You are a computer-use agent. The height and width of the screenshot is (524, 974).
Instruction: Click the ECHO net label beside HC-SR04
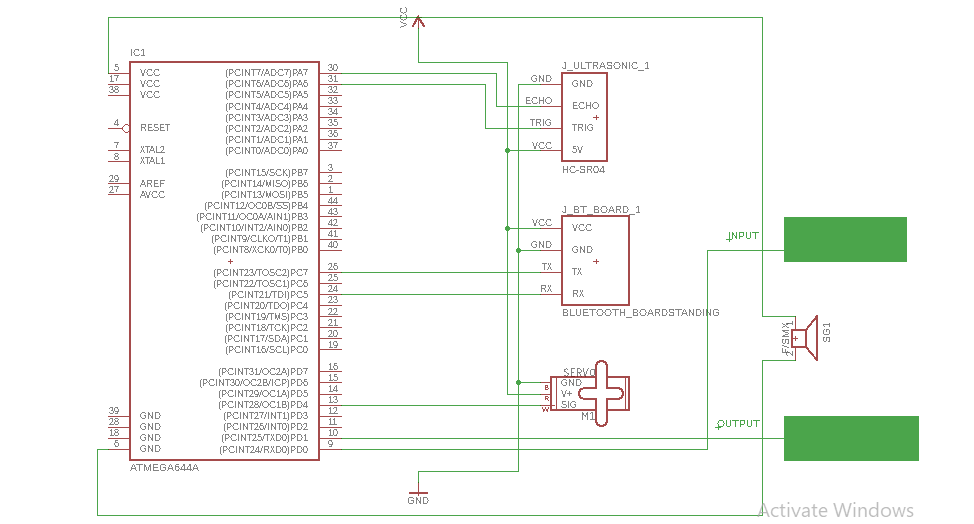pos(539,101)
